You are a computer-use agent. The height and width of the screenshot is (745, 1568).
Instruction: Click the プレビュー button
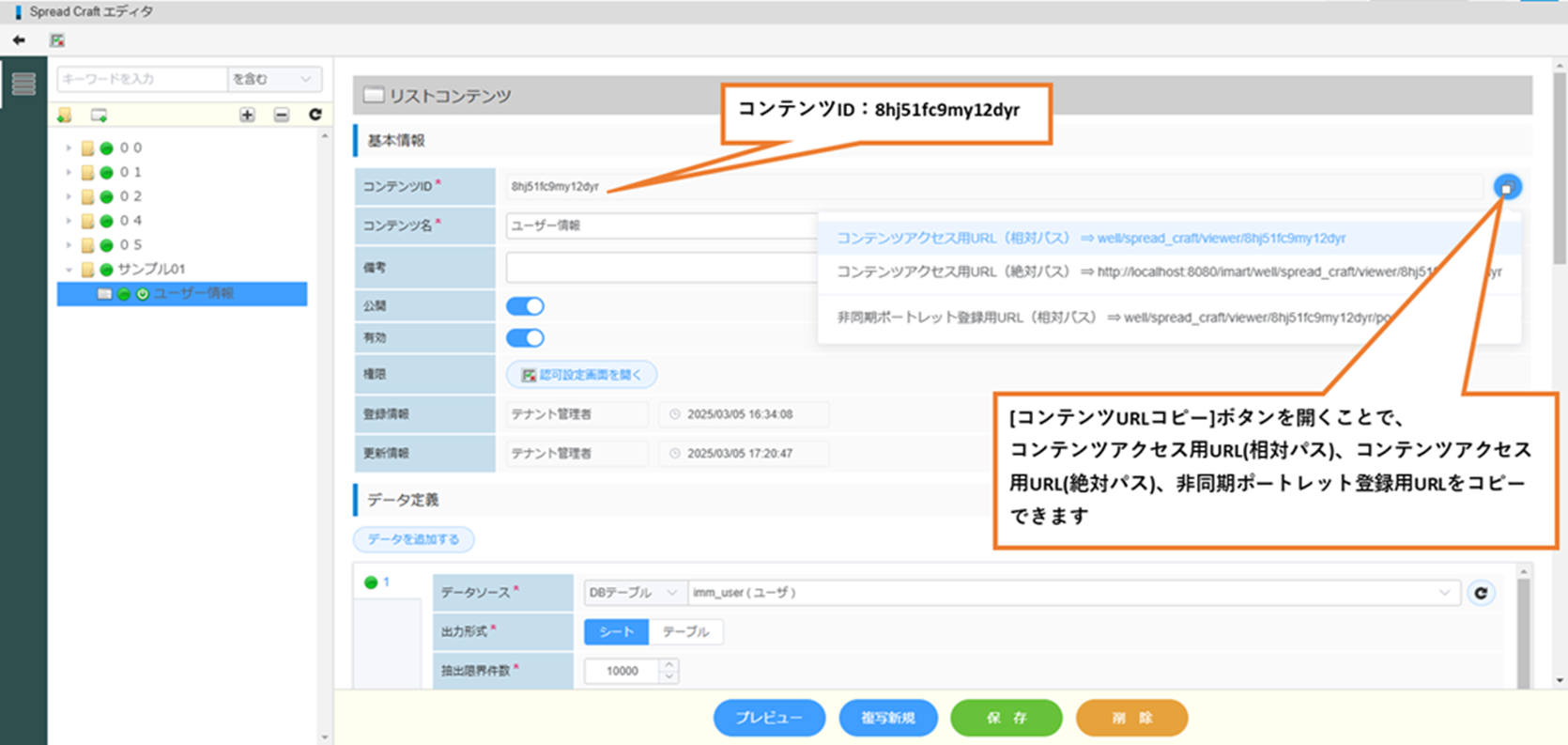(x=769, y=718)
